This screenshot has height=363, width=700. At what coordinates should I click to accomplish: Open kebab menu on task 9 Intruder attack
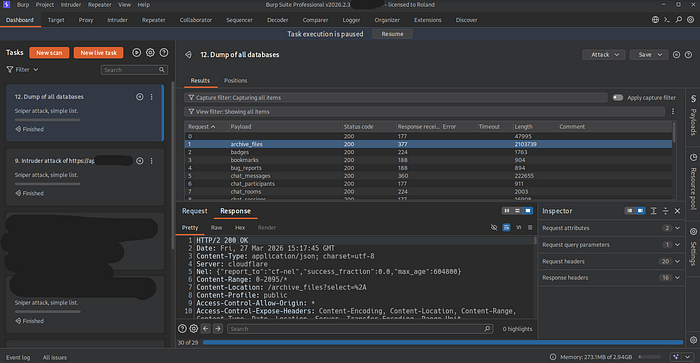(x=152, y=161)
